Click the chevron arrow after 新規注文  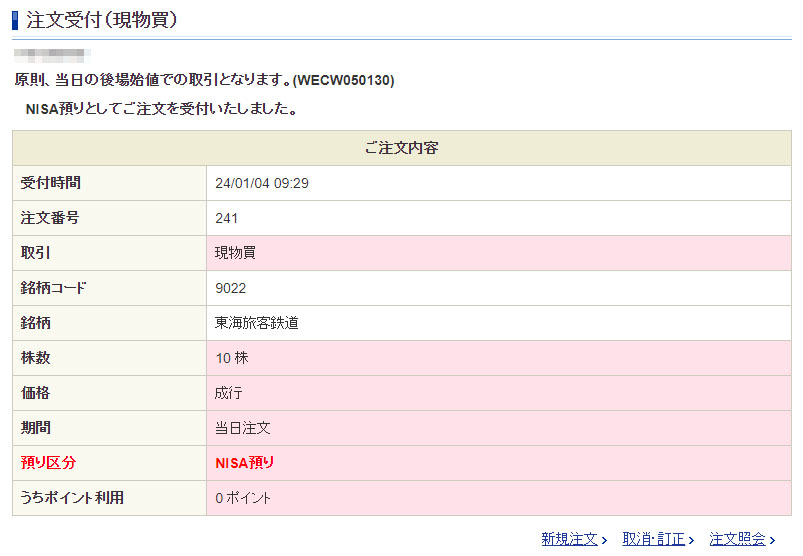[x=605, y=540]
